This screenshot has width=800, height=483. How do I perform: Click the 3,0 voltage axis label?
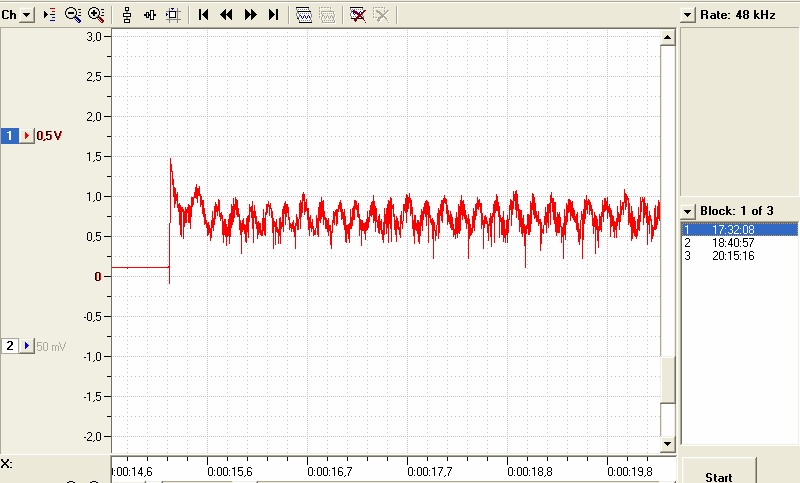pyautogui.click(x=93, y=36)
